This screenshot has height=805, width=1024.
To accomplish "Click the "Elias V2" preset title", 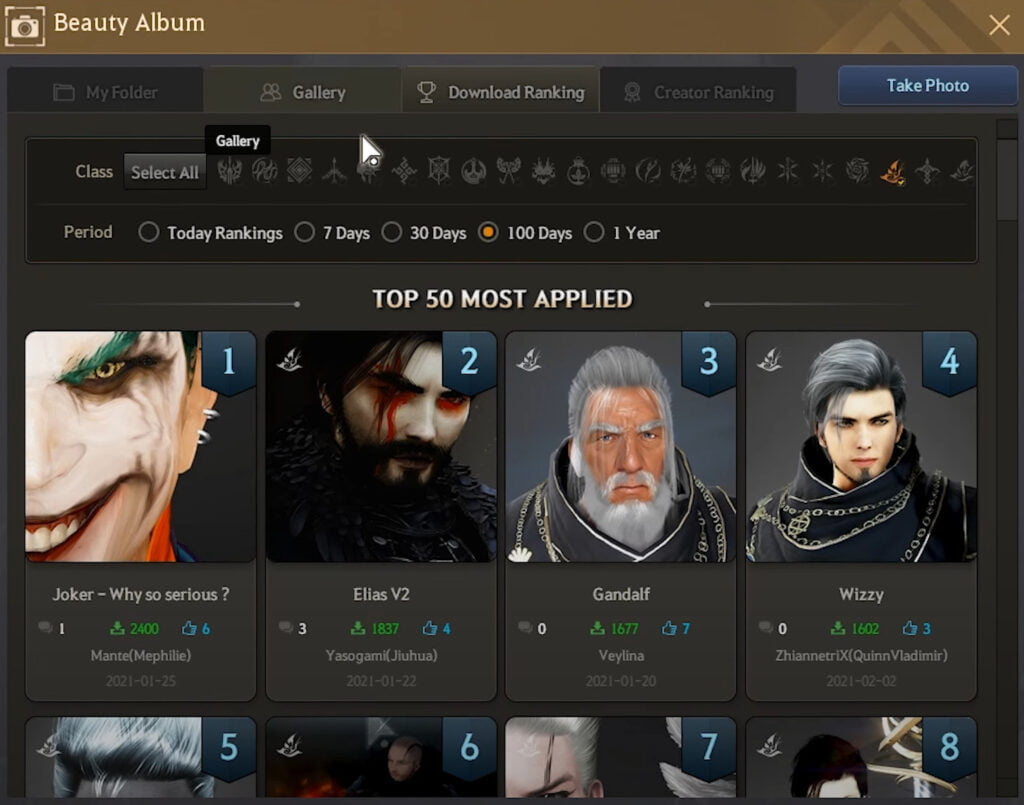I will [x=381, y=594].
